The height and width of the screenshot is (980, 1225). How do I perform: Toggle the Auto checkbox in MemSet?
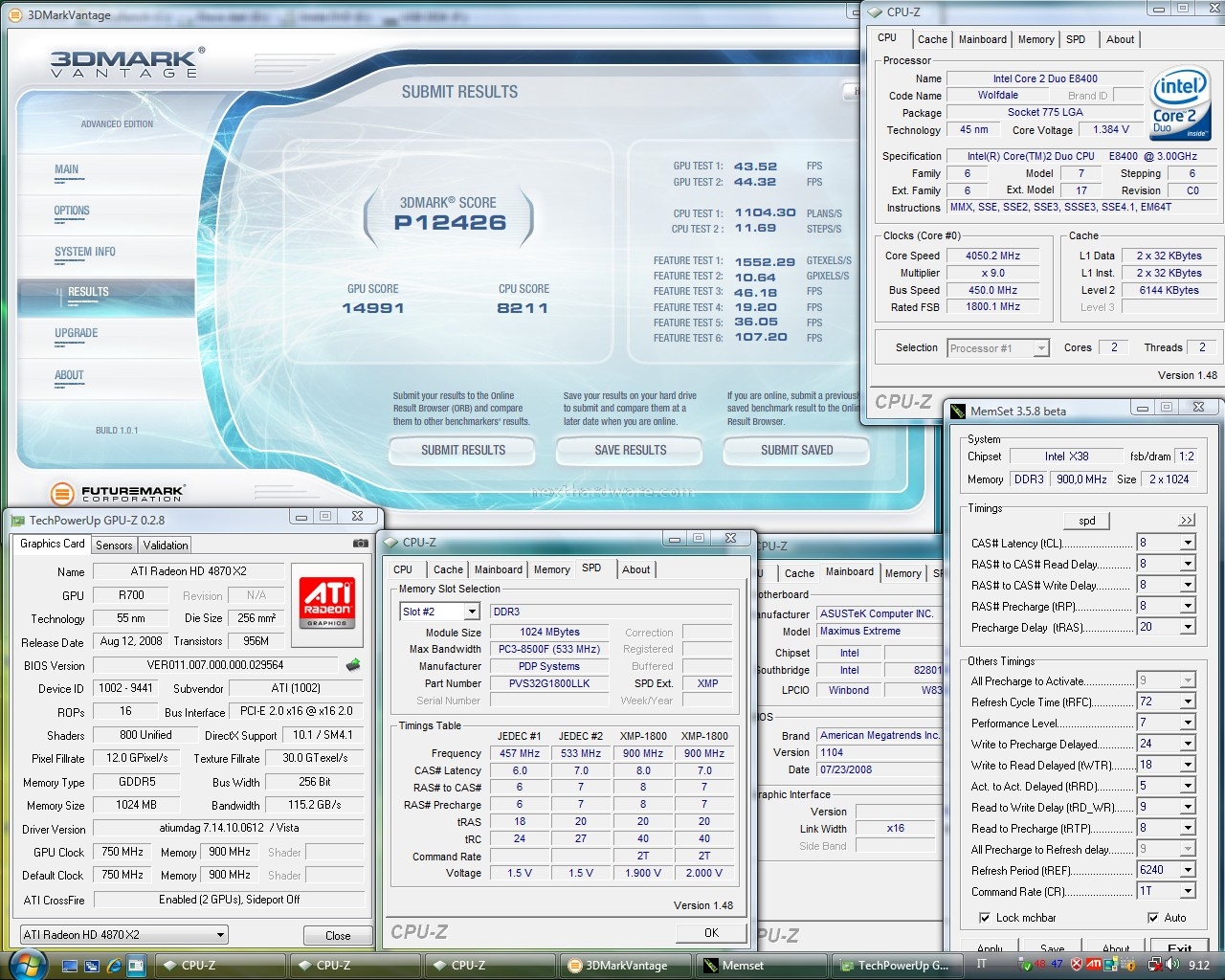[1153, 918]
